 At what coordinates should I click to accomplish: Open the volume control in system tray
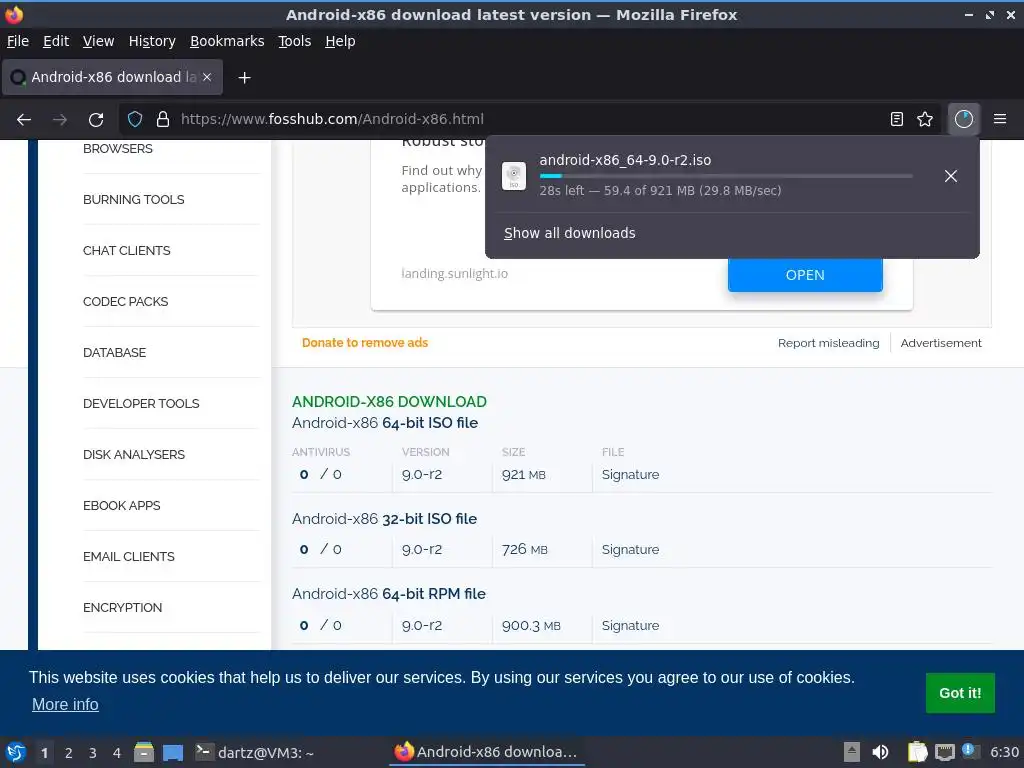880,752
